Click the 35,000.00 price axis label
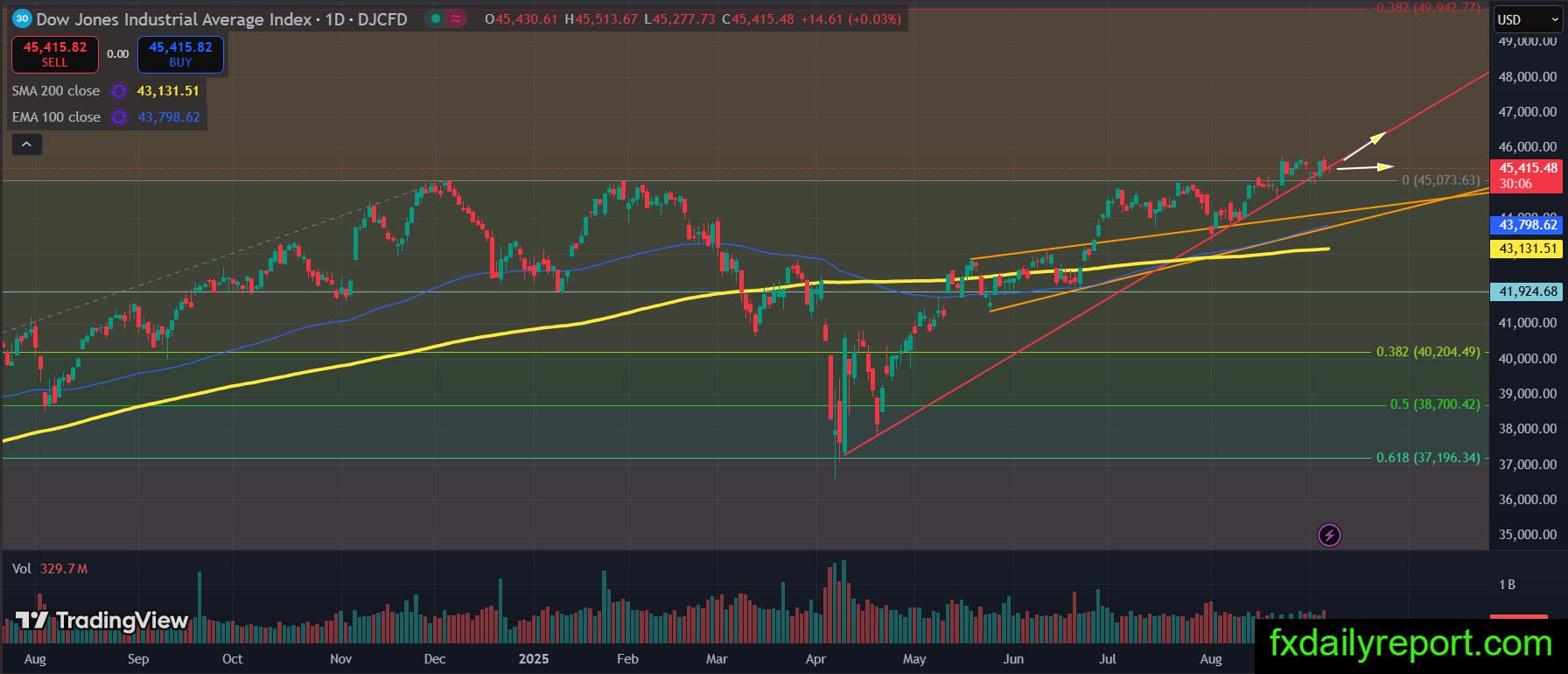This screenshot has width=1568, height=674. [x=1528, y=535]
